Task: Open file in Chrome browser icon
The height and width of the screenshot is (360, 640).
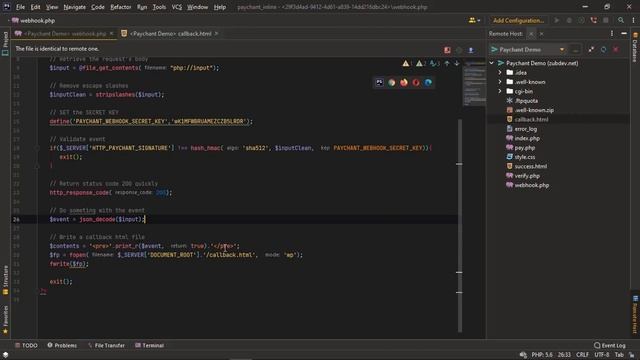Action: pyautogui.click(x=392, y=82)
